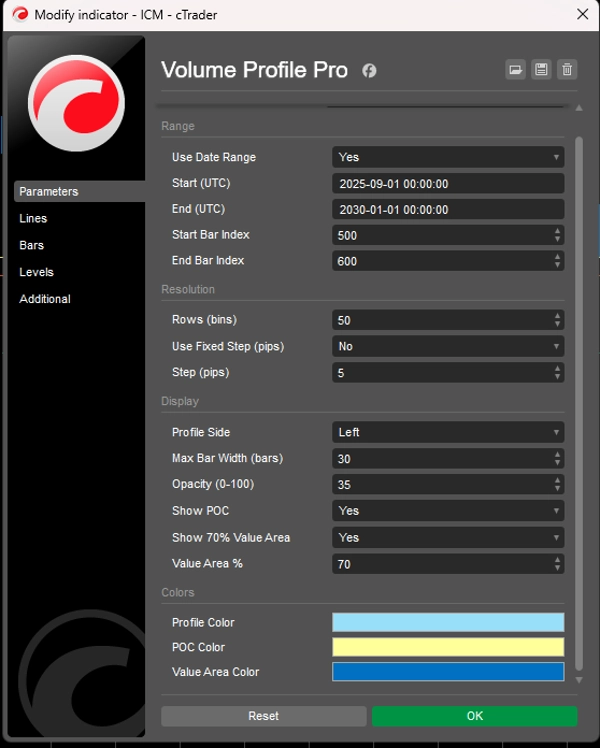Open the Facebook link icon beside title
This screenshot has width=600, height=748.
[369, 71]
